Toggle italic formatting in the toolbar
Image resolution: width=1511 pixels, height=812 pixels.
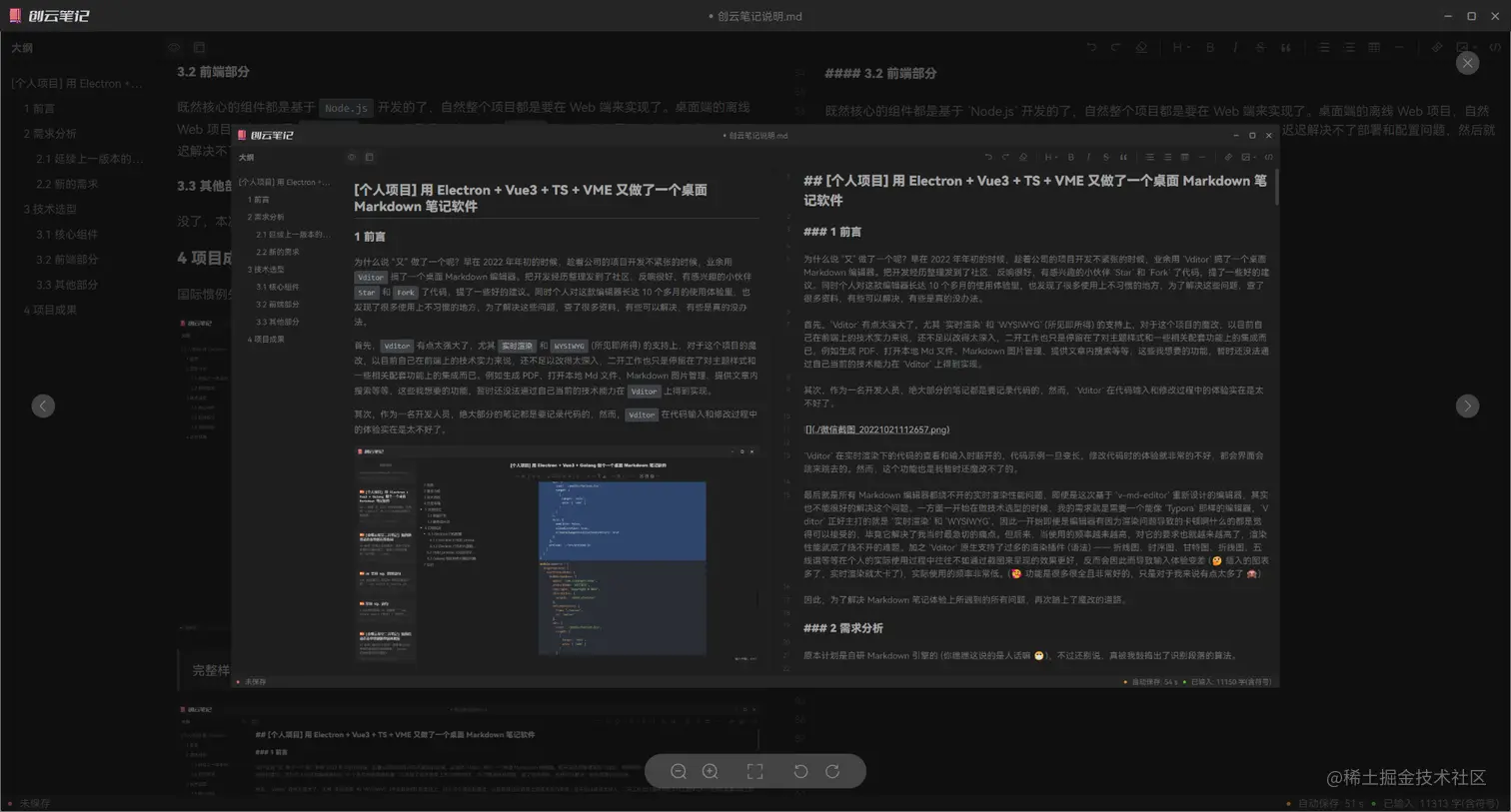pyautogui.click(x=1235, y=47)
